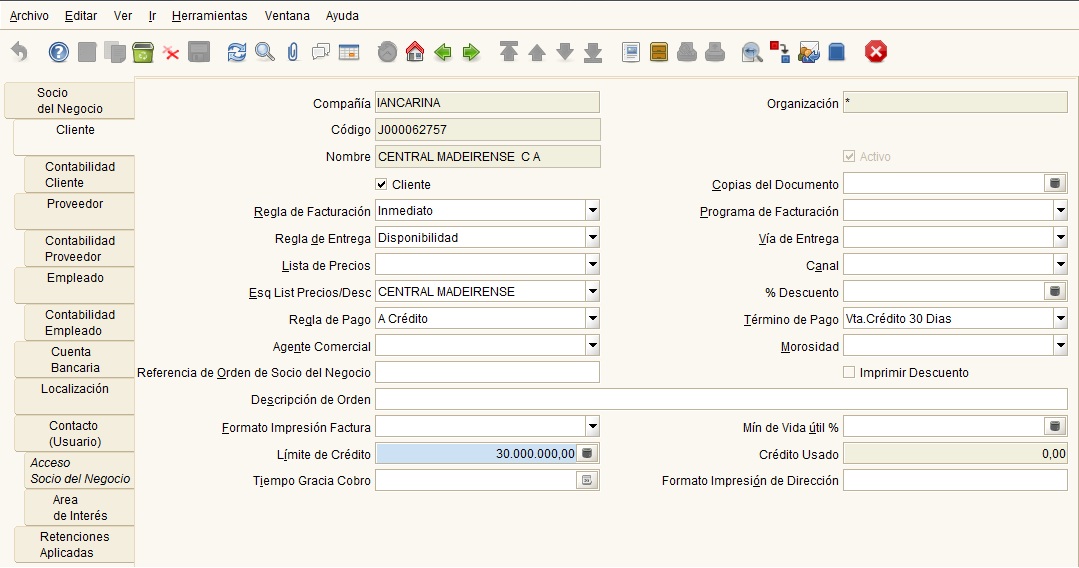1079x568 pixels.
Task: Click the Zoom Across toolbar icon
Action: [752, 52]
